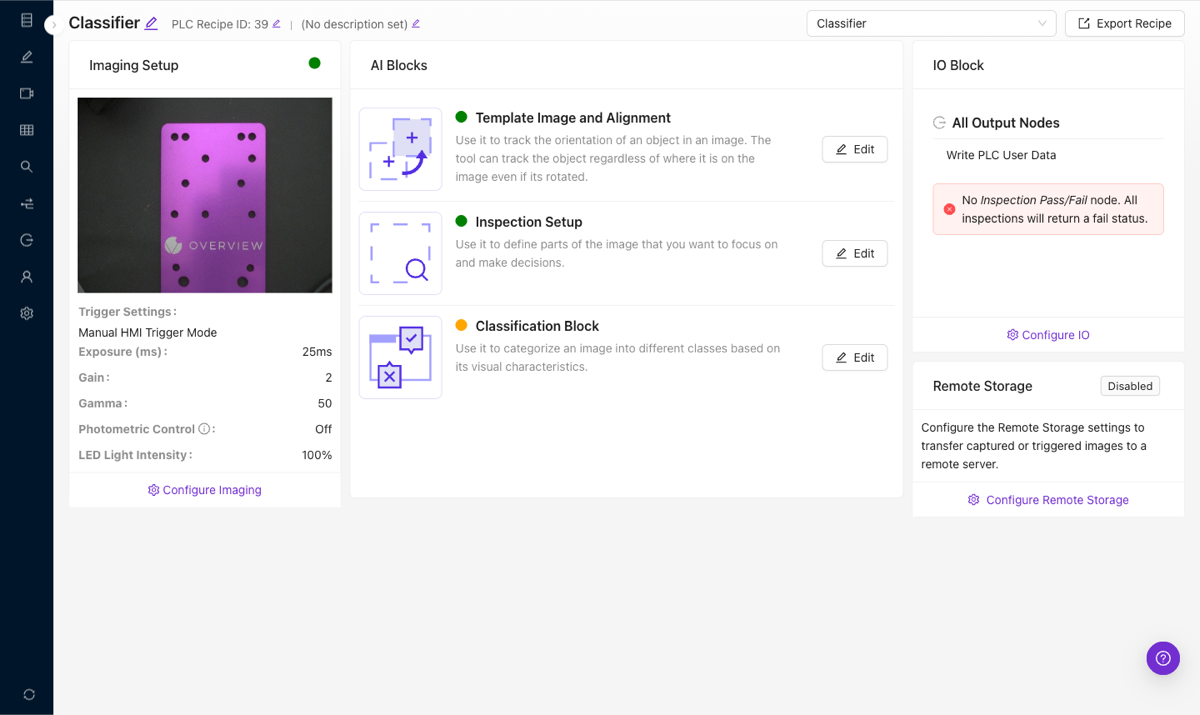The width and height of the screenshot is (1200, 715).
Task: Open the user profile icon in the sidebar
Action: pyautogui.click(x=25, y=276)
